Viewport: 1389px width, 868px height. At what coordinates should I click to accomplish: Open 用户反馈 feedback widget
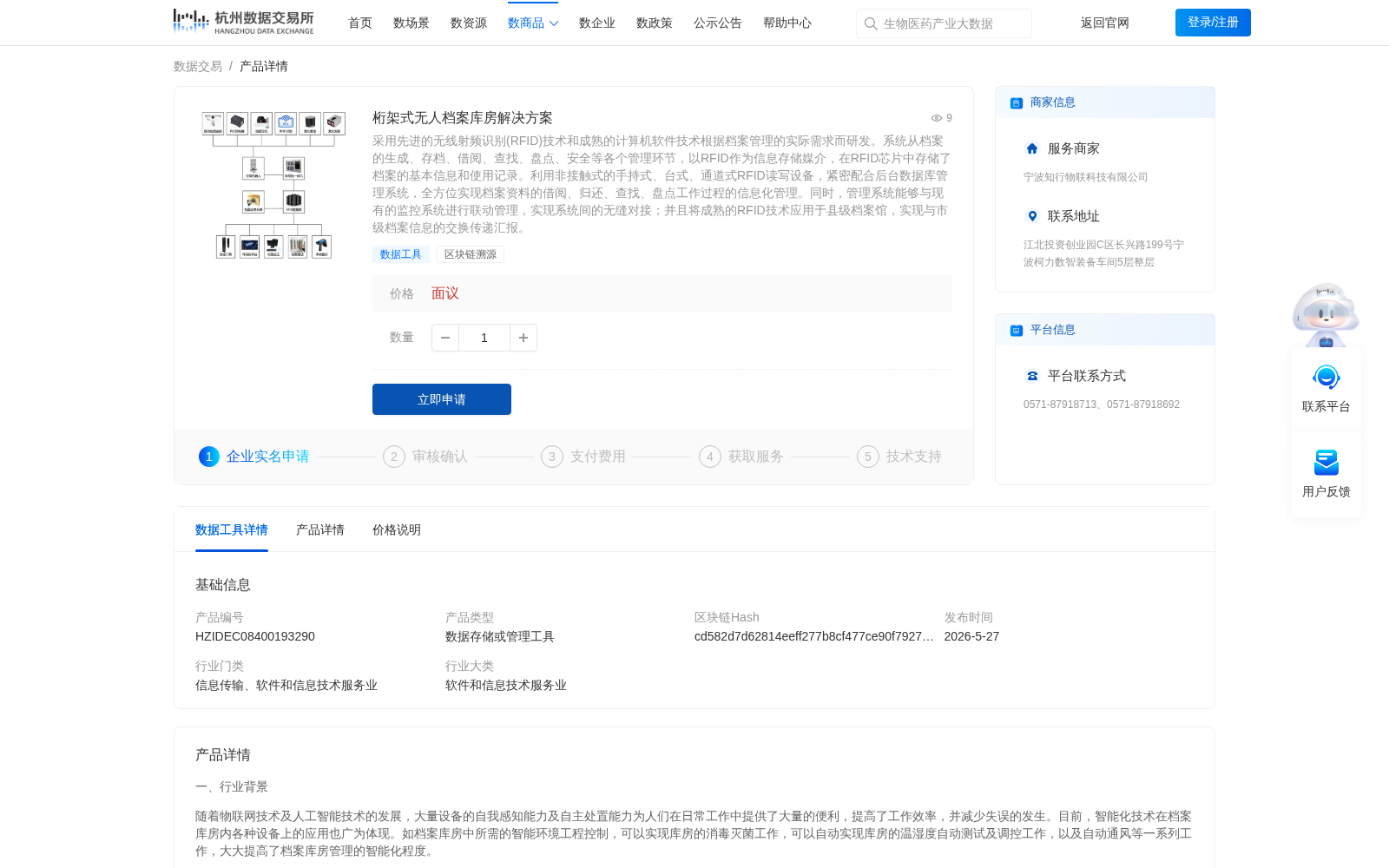click(1326, 474)
